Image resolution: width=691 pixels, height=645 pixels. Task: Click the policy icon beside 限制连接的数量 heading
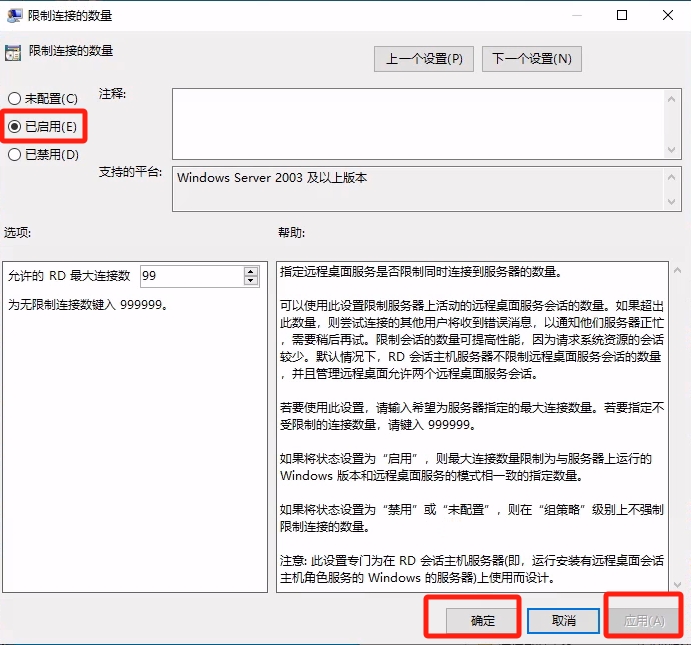tap(14, 51)
